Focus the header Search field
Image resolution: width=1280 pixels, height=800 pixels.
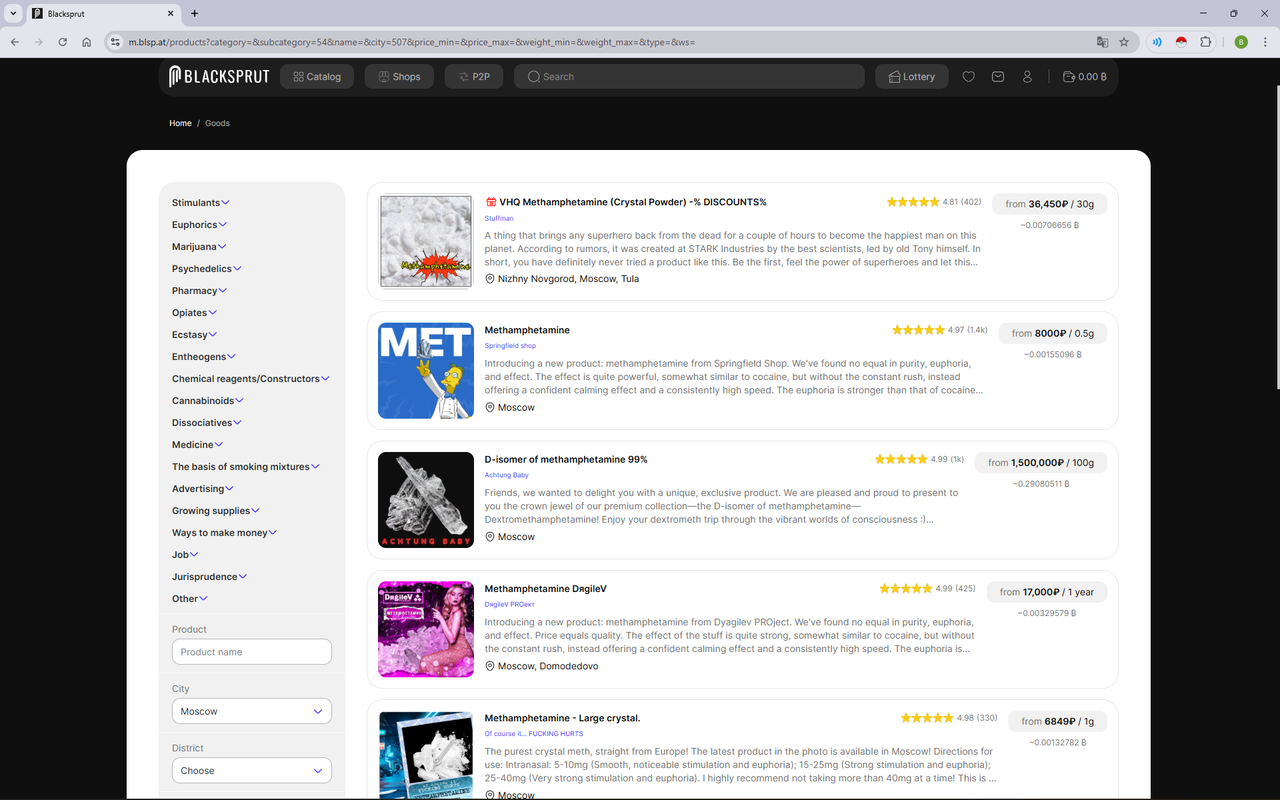click(x=689, y=76)
